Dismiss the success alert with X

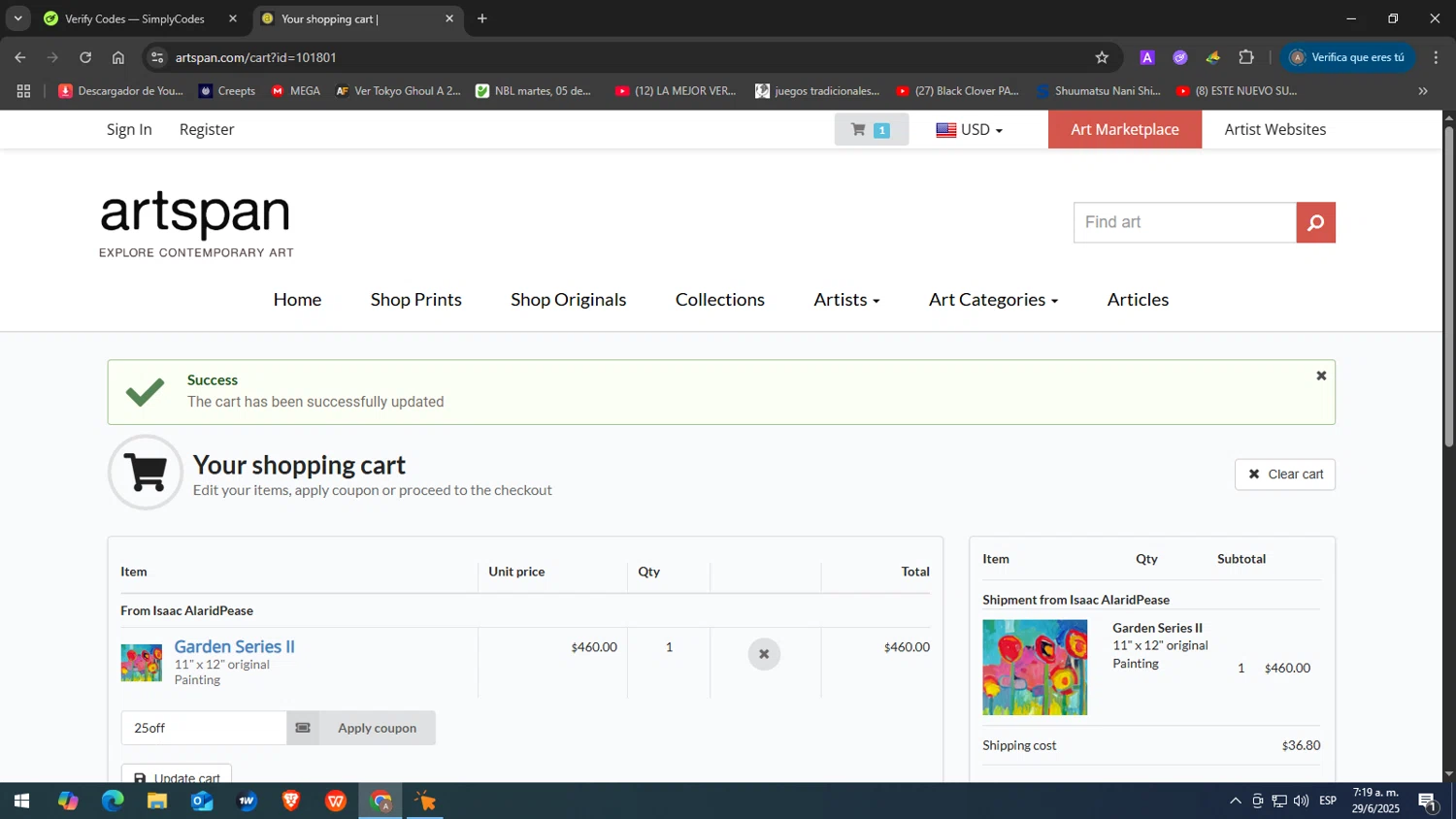tap(1320, 376)
